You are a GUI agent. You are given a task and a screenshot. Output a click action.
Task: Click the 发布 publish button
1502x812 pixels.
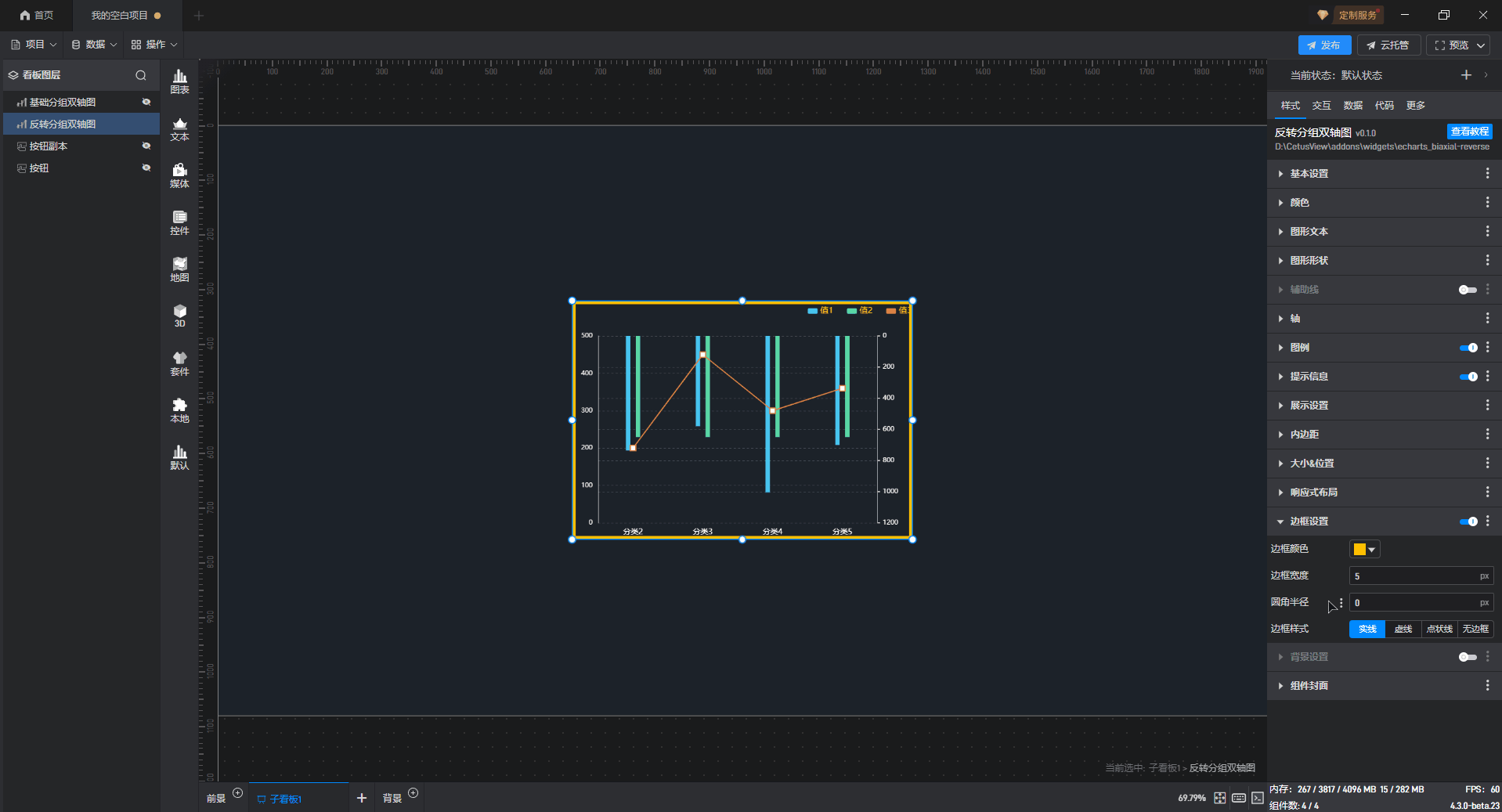(1323, 45)
